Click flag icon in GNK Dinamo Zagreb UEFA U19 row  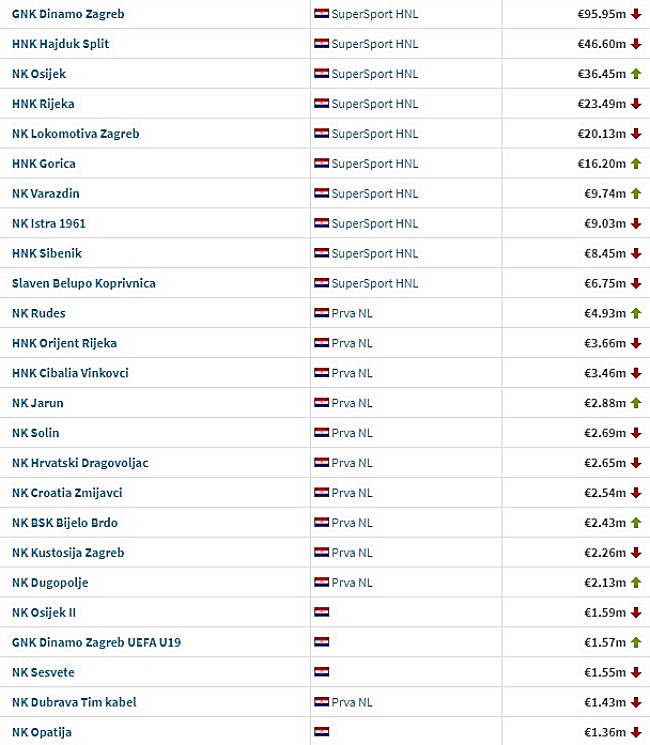click(x=321, y=642)
